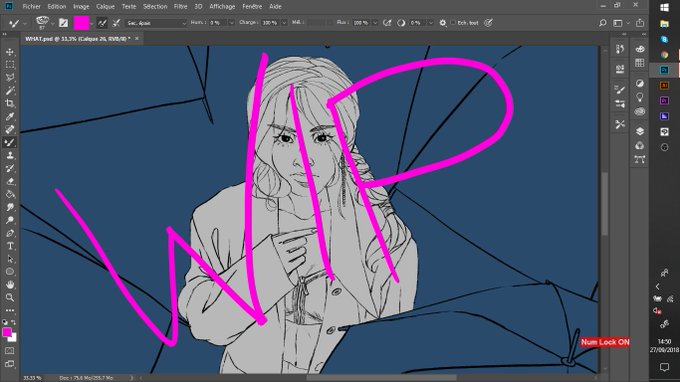Select the Lasso tool
The height and width of the screenshot is (382, 680).
coord(10,78)
